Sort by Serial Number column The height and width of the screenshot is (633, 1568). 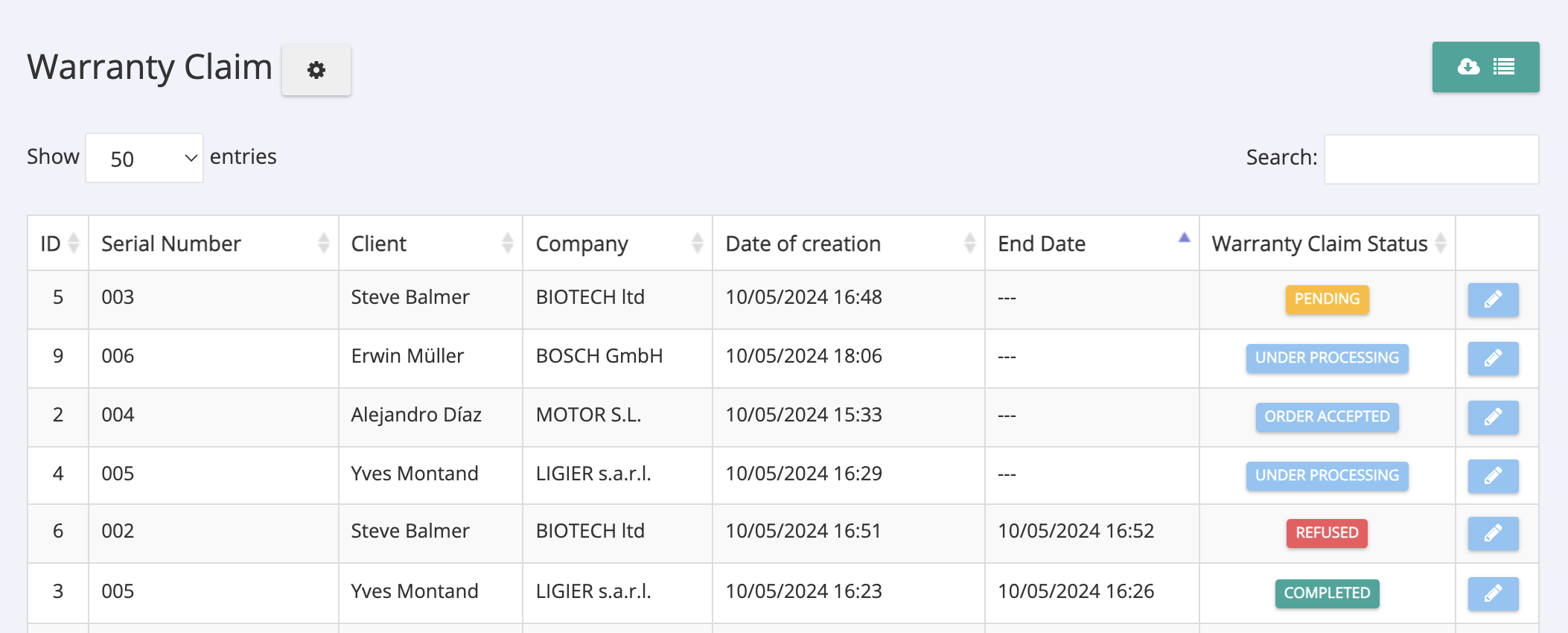(214, 244)
